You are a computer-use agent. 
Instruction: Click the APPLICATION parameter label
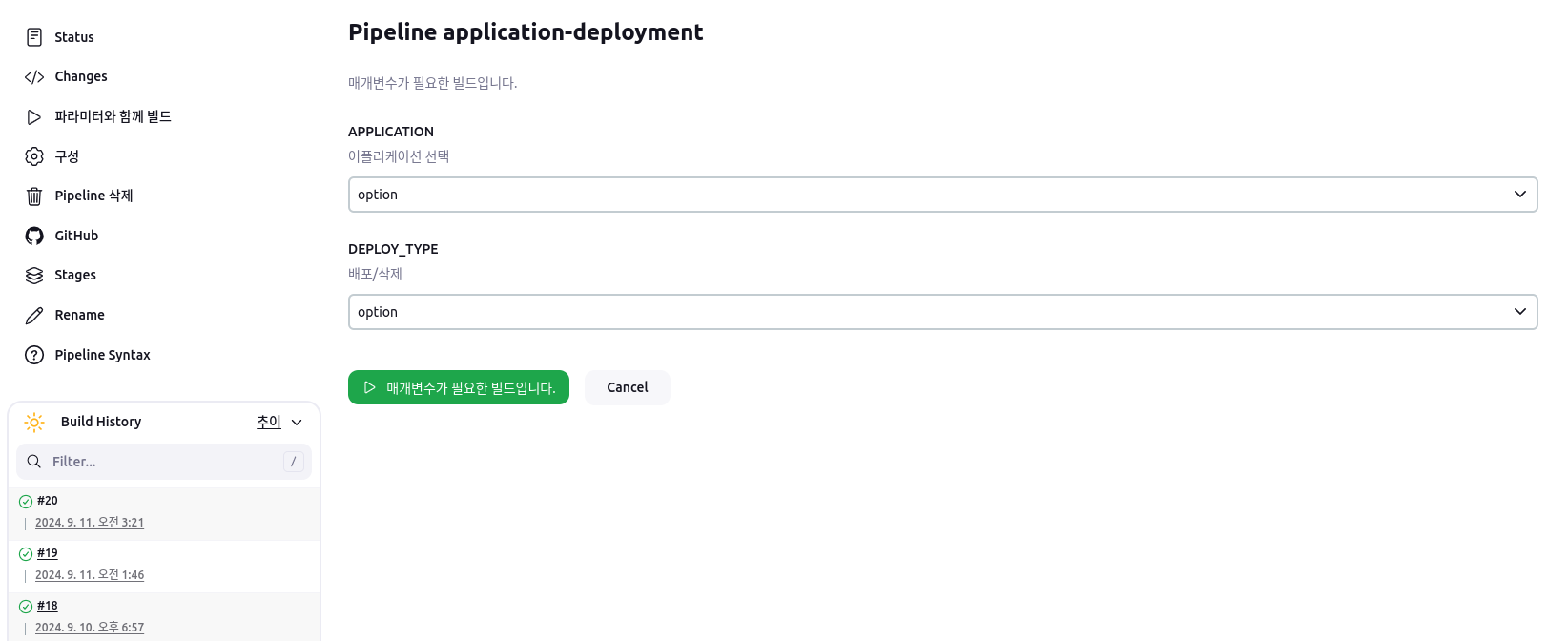(391, 132)
